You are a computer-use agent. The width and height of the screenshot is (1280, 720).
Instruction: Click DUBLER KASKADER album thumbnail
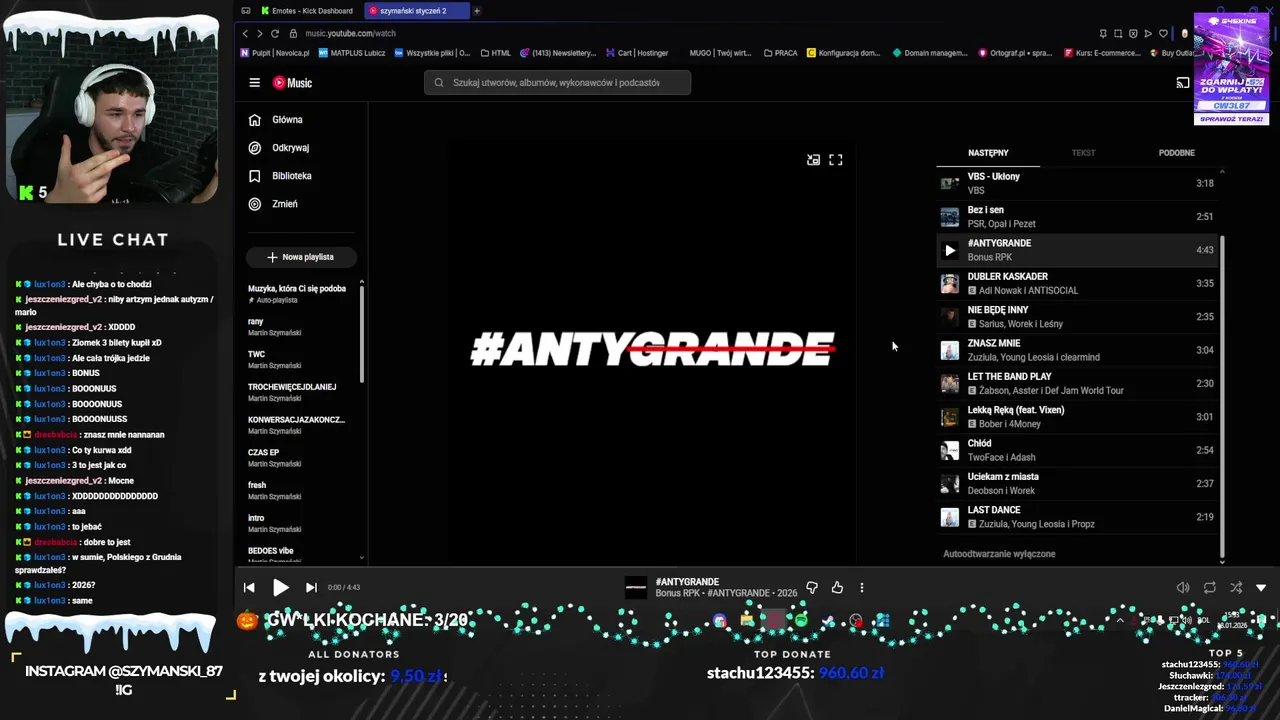pos(950,284)
